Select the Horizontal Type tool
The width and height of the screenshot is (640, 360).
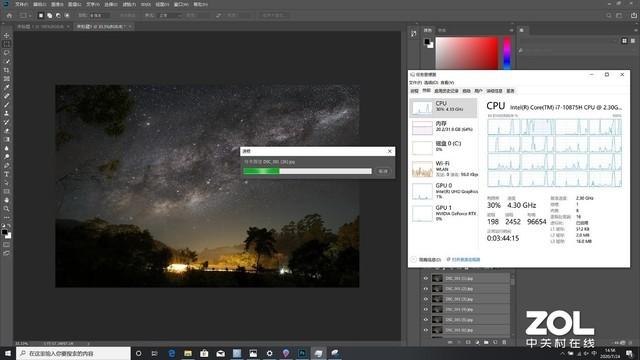7,174
